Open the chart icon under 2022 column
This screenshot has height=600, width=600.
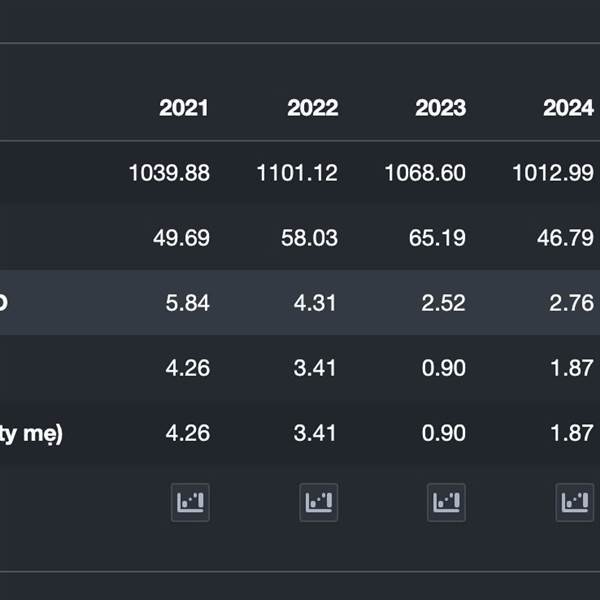(x=318, y=502)
